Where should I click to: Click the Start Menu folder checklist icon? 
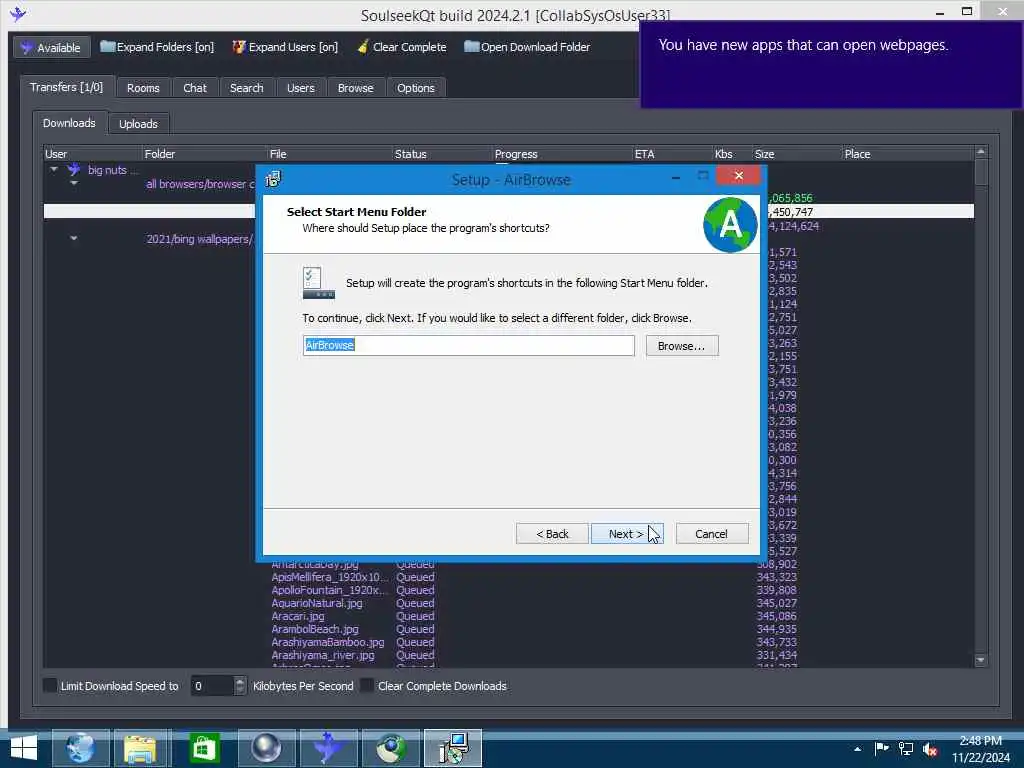tap(319, 283)
